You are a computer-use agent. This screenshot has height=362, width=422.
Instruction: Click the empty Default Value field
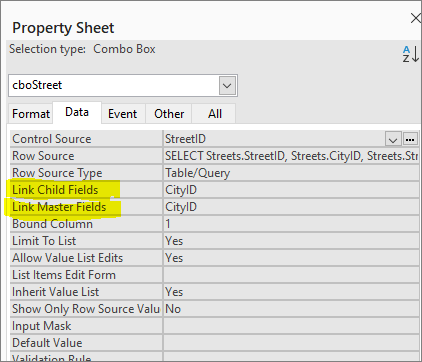pos(291,343)
